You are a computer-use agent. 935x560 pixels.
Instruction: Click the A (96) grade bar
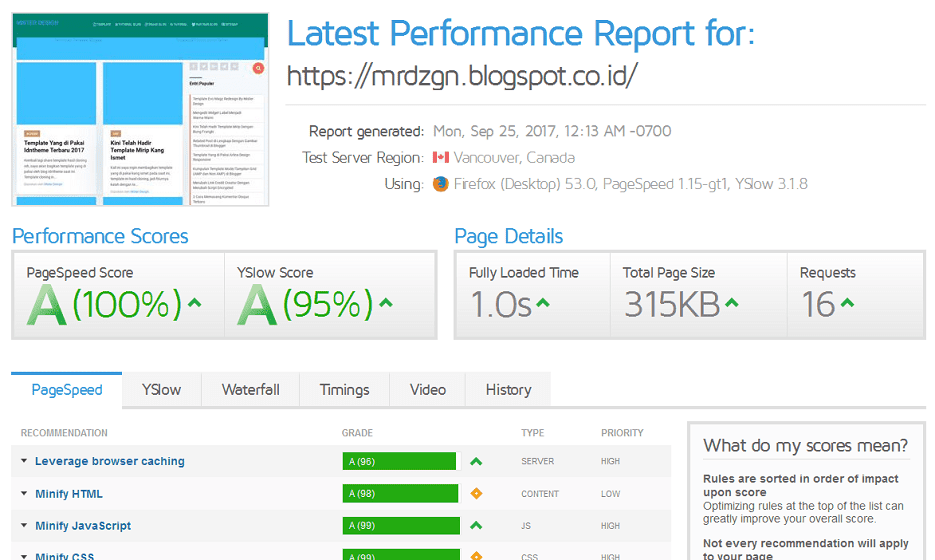pos(400,461)
